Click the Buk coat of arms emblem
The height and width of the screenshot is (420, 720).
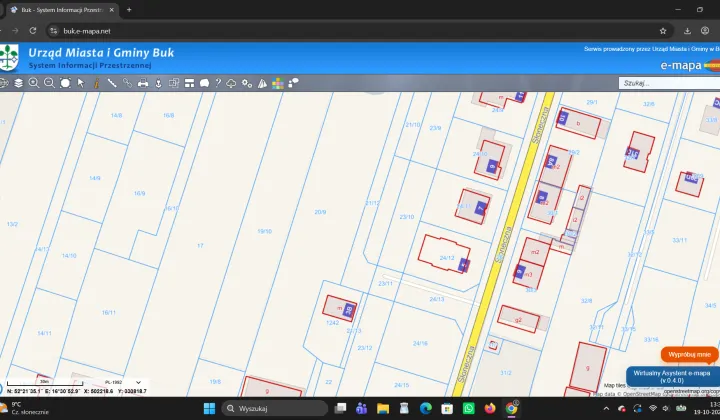pos(9,57)
